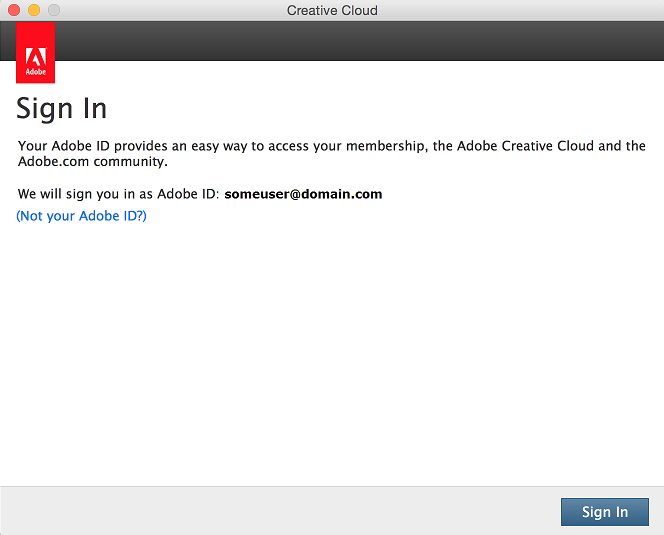Open the "Not your Adobe ID?" link
The image size is (664, 535).
click(x=81, y=216)
